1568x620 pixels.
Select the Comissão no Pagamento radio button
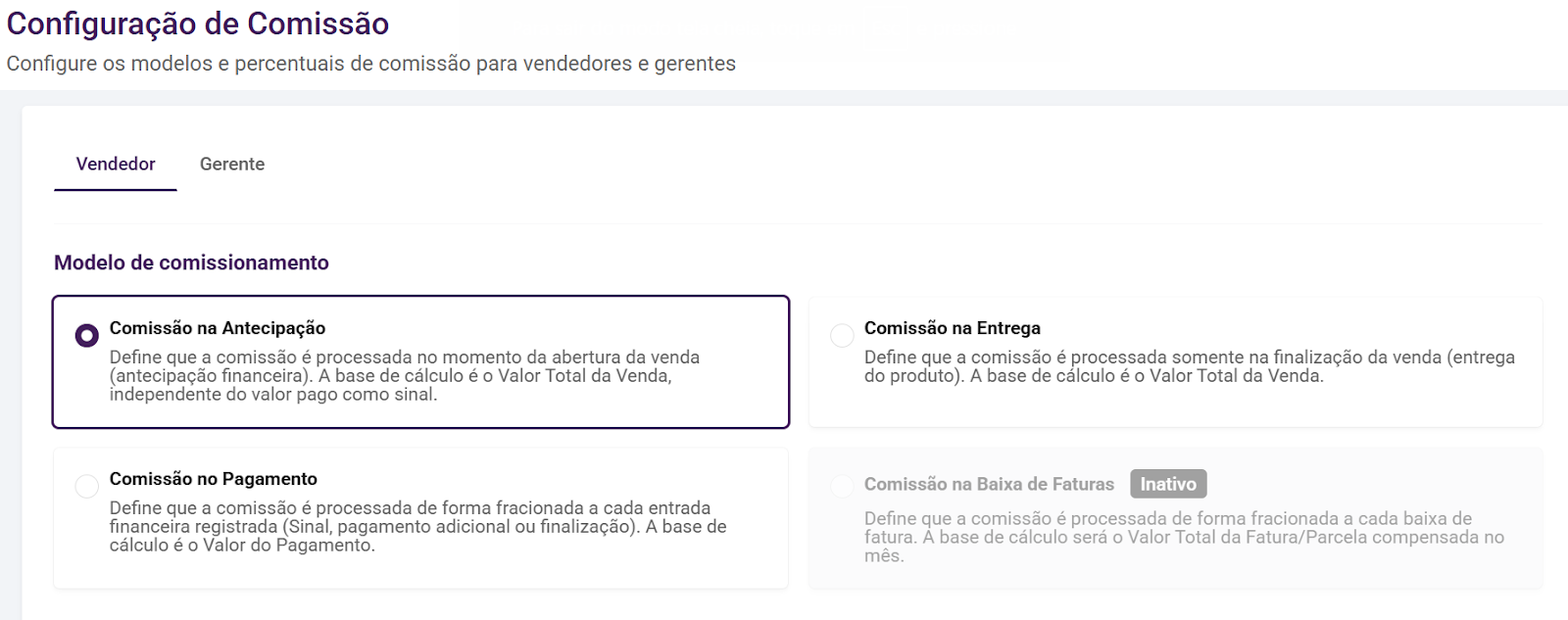click(87, 486)
